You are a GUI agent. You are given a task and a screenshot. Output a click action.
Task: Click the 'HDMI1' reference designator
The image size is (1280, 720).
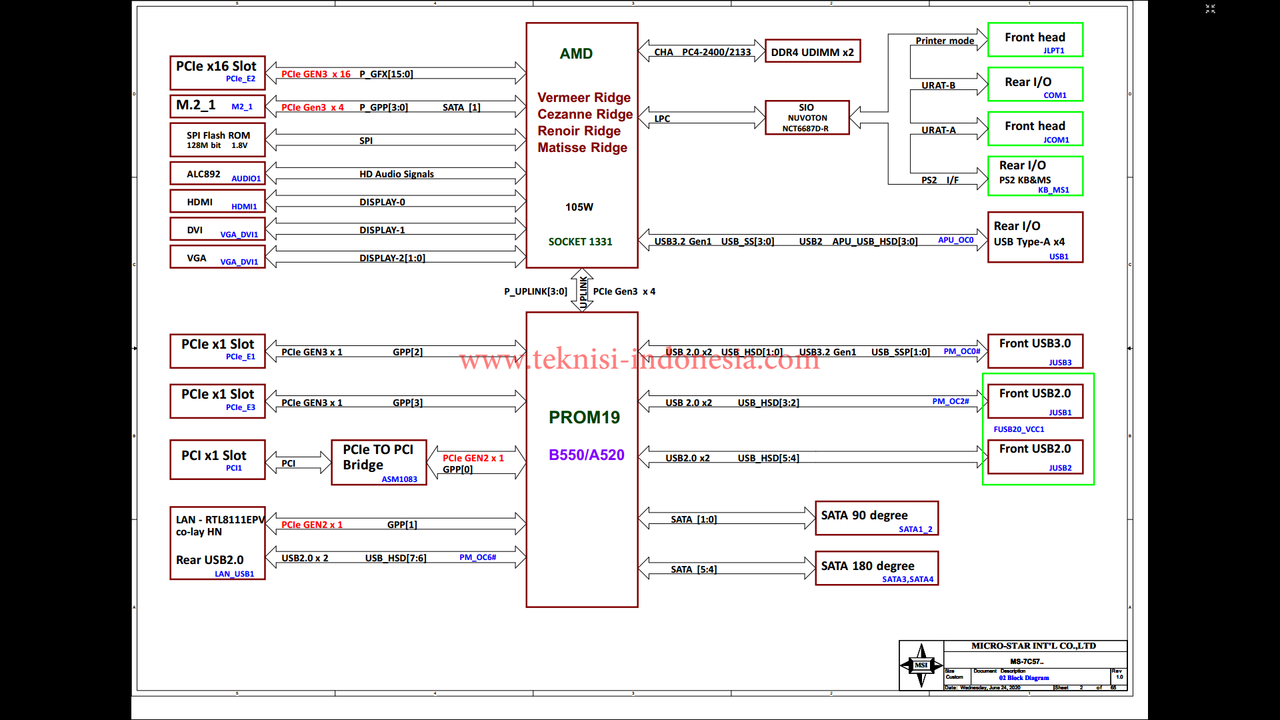pos(244,207)
